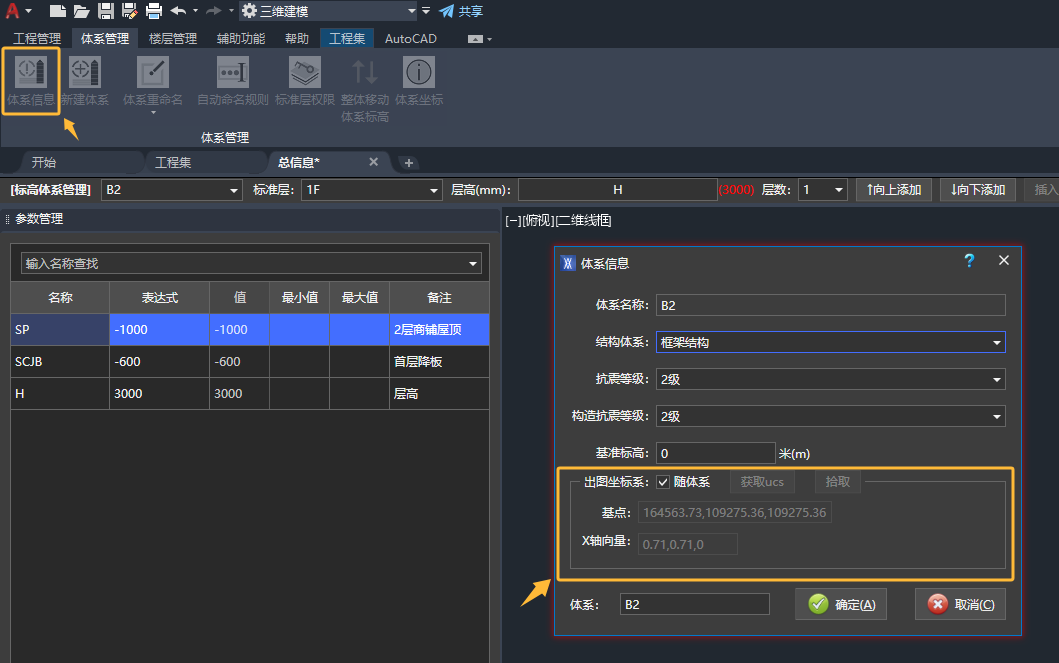Click the 取消(C) button
The height and width of the screenshot is (663, 1059).
pos(960,604)
